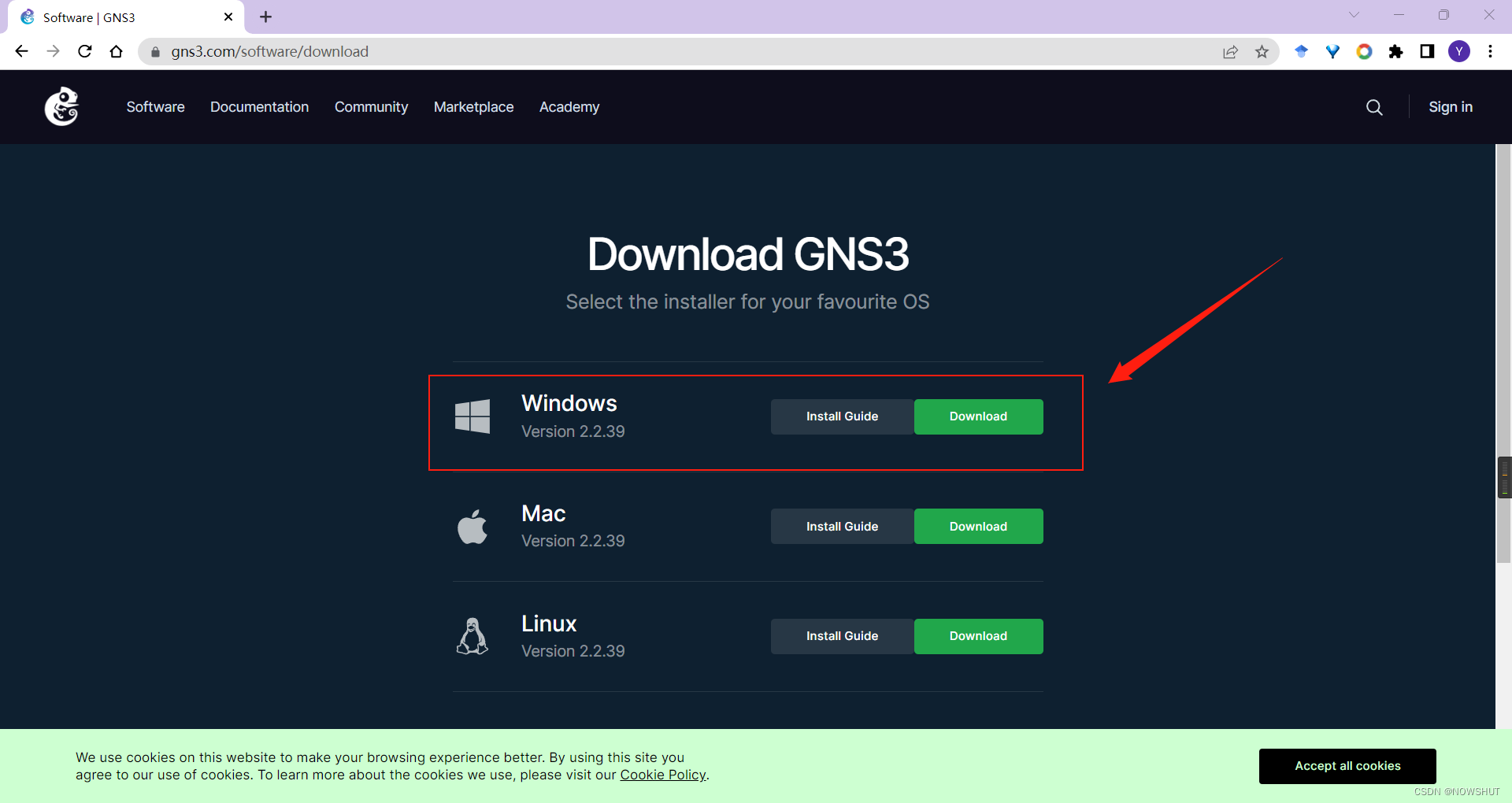Bookmark this page with star icon
The width and height of the screenshot is (1512, 803).
[1262, 51]
